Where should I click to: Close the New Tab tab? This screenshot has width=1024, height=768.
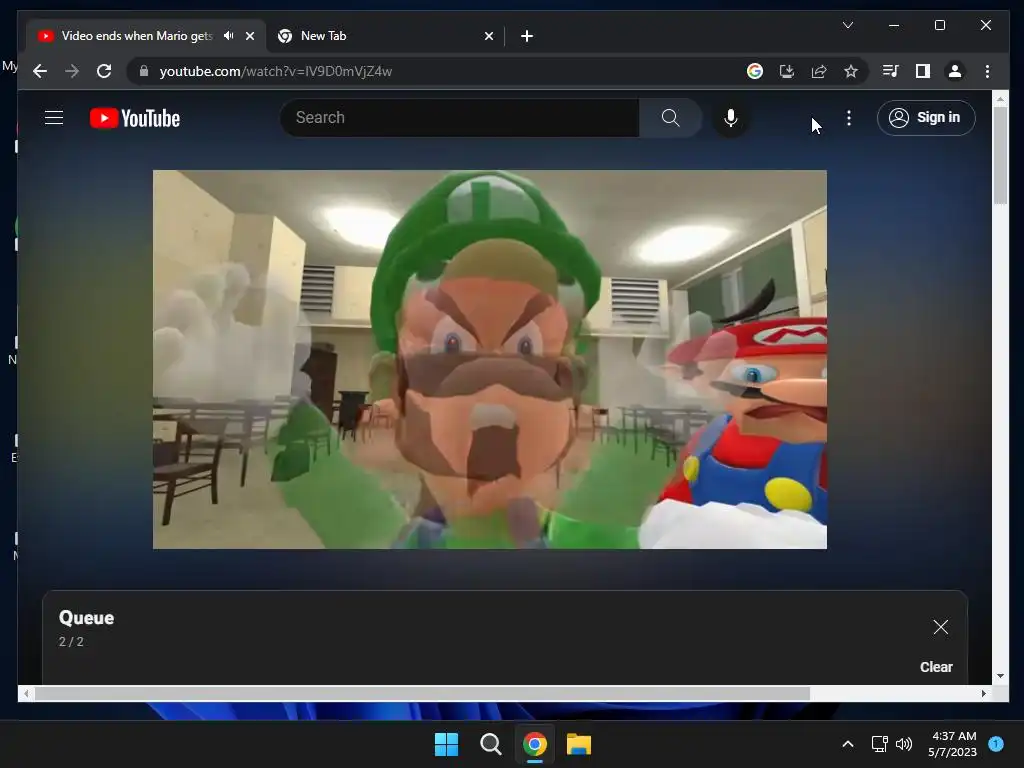(488, 36)
